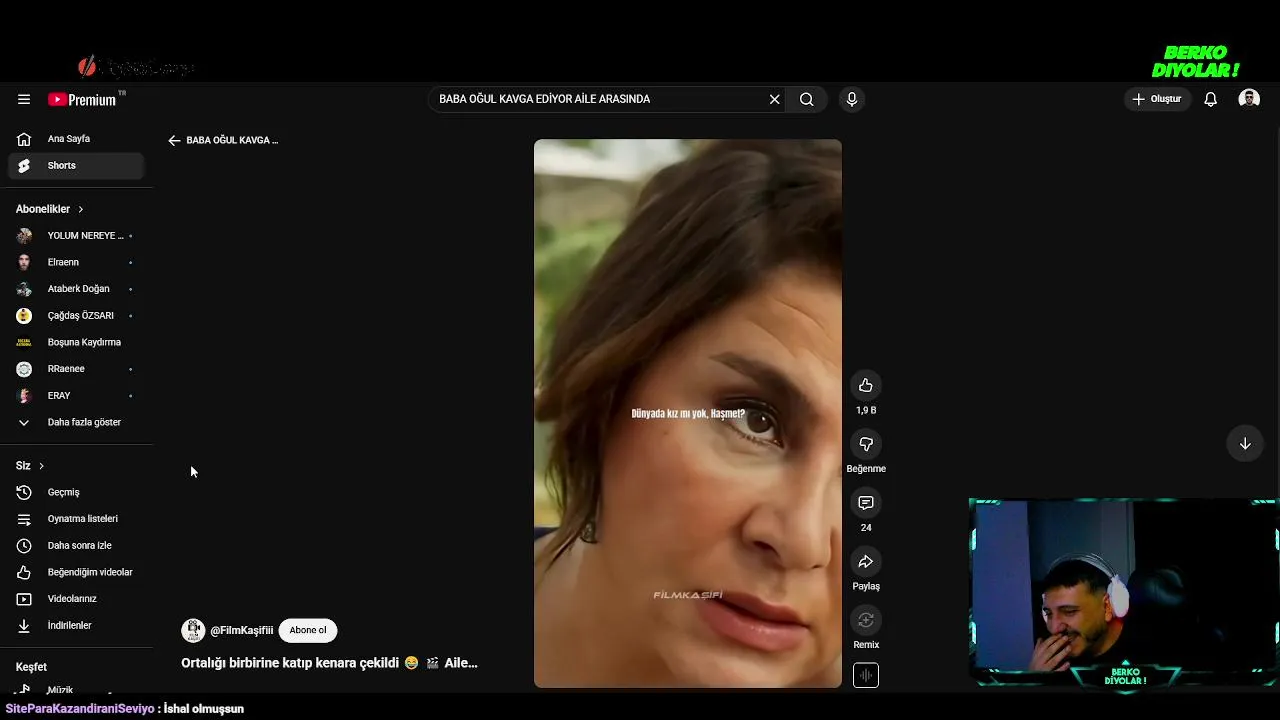Click the Remix icon
Screen dimensions: 1280x720
(866, 620)
